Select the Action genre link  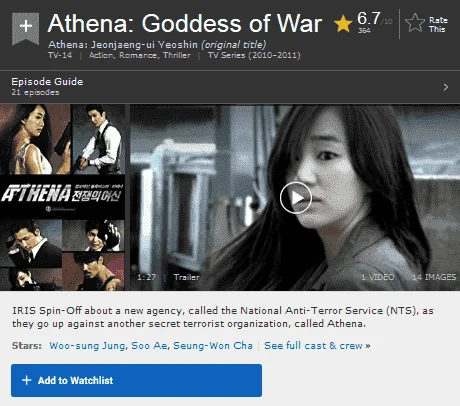point(101,55)
